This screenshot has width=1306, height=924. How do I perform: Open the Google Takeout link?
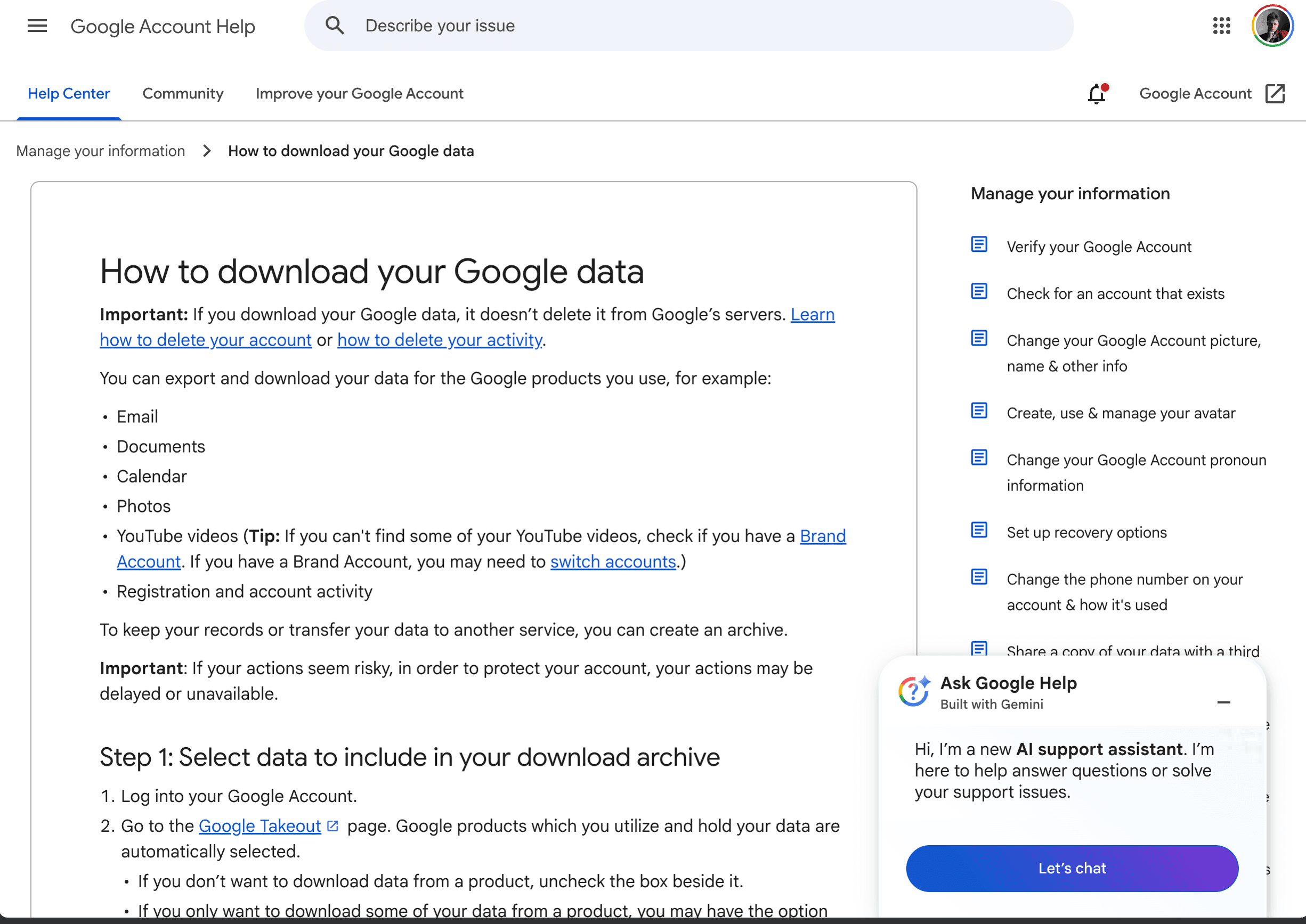point(259,825)
